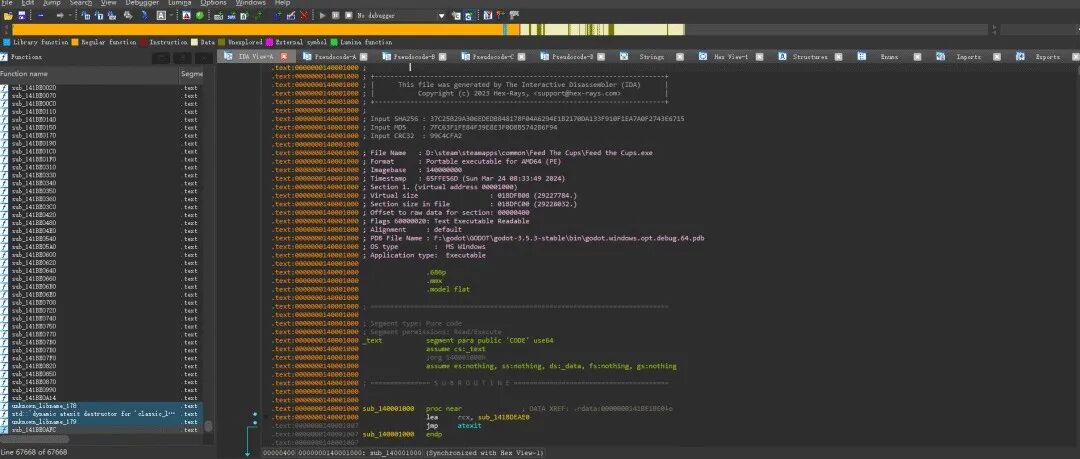The width and height of the screenshot is (1080, 459).
Task: Click the External symbol magenta legend swatch
Action: pyautogui.click(x=269, y=42)
